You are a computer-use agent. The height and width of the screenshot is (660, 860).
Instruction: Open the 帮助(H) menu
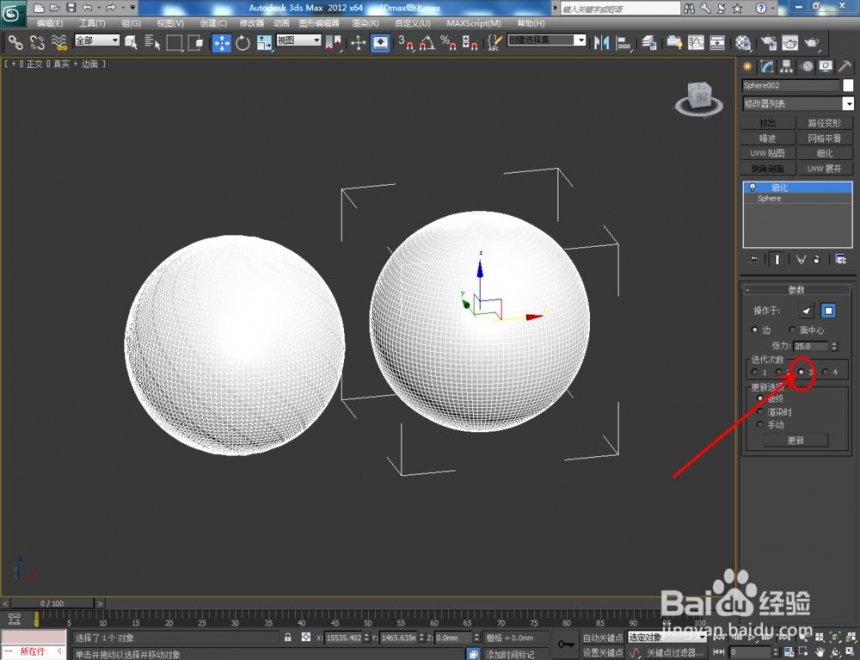click(531, 23)
